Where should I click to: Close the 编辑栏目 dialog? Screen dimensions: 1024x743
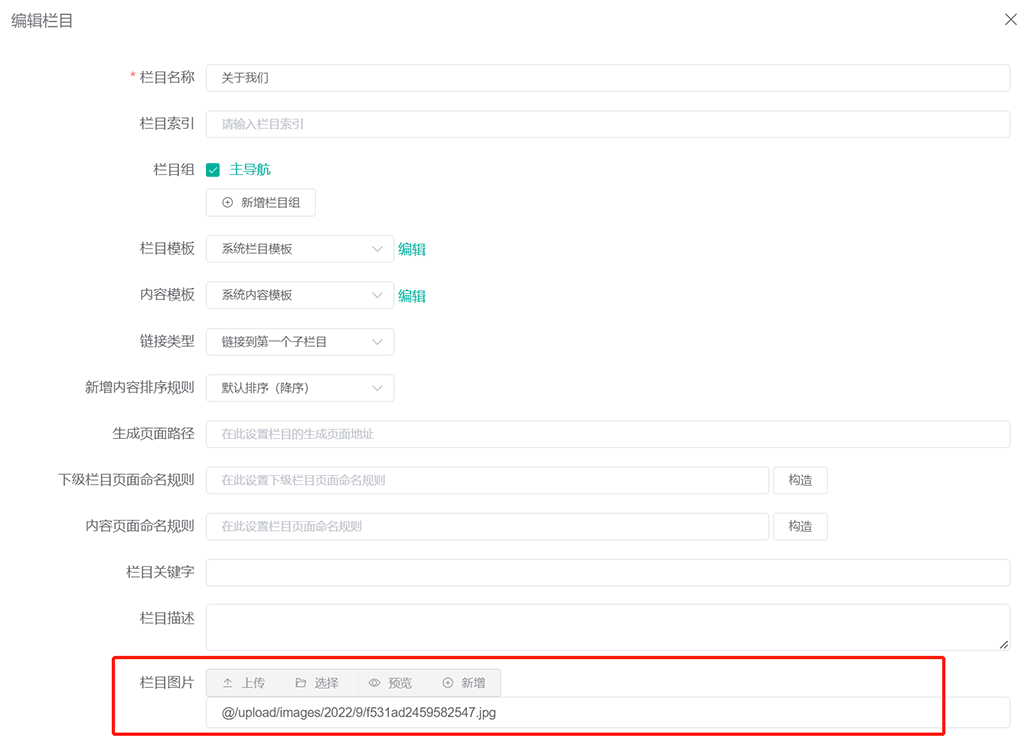[x=1010, y=20]
